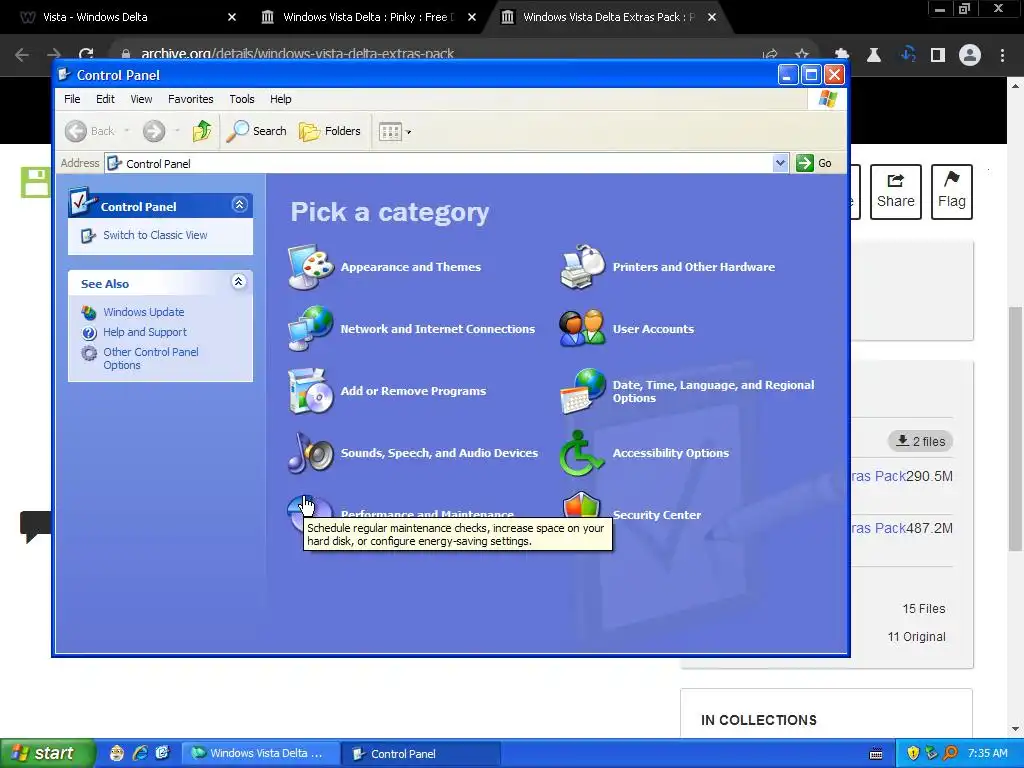
Task: Open the Edit menu
Action: (x=105, y=99)
